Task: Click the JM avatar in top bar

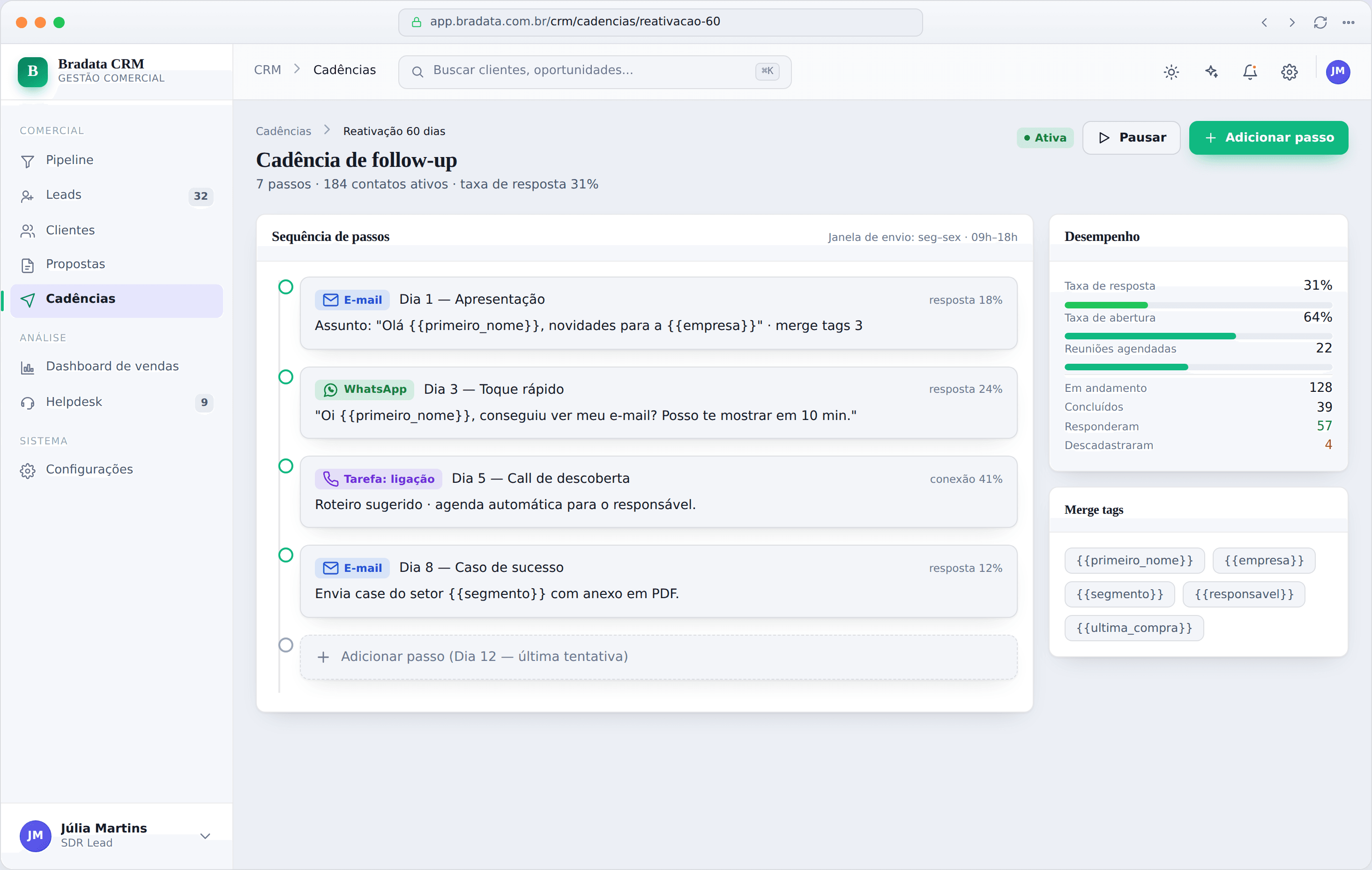Action: point(1337,72)
